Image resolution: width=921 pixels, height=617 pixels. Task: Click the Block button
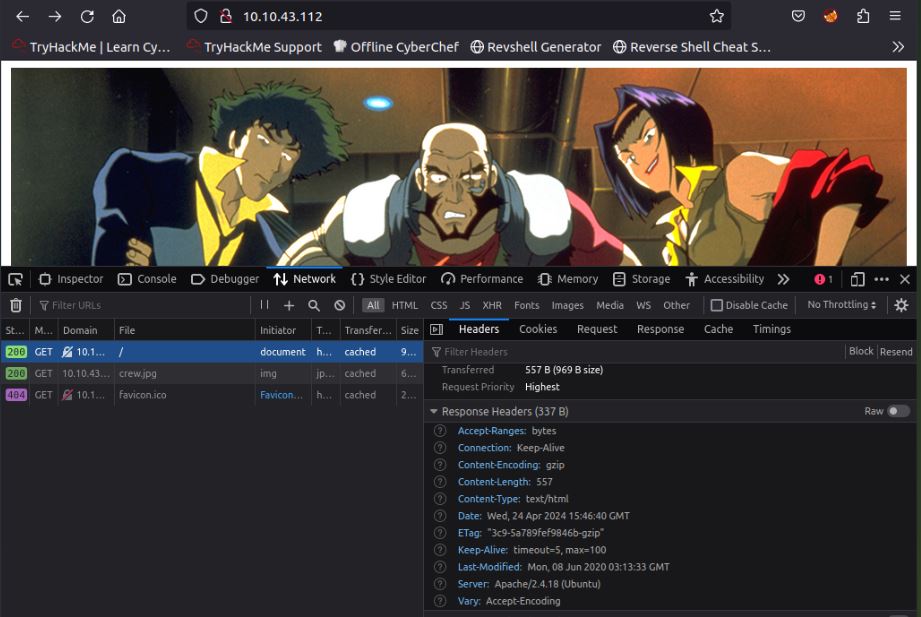[x=861, y=351]
